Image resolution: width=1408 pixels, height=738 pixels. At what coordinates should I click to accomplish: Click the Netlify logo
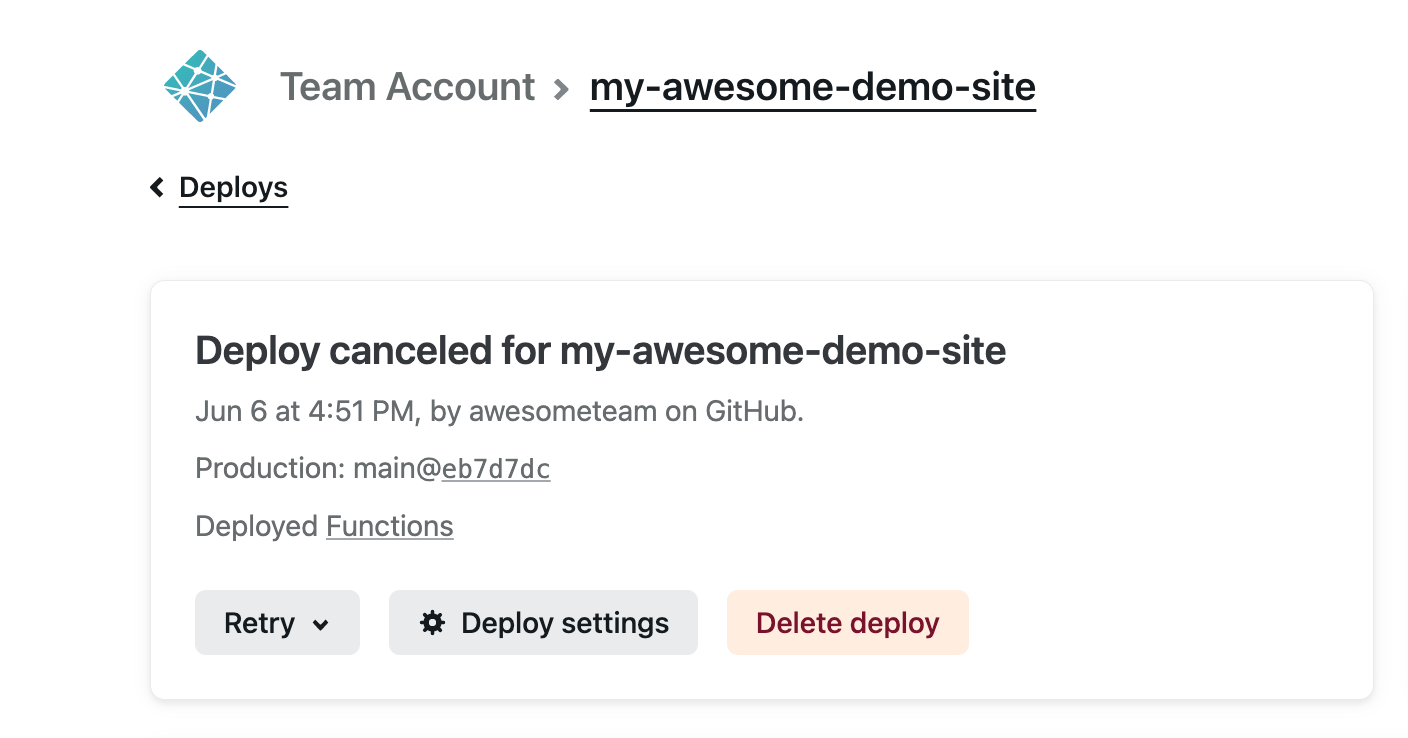click(x=200, y=86)
